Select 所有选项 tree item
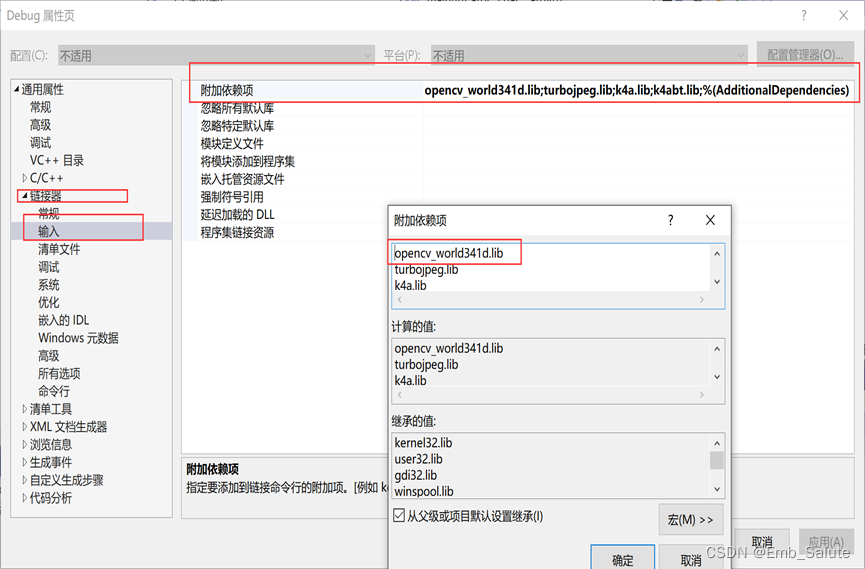This screenshot has width=865, height=569. pyautogui.click(x=59, y=374)
